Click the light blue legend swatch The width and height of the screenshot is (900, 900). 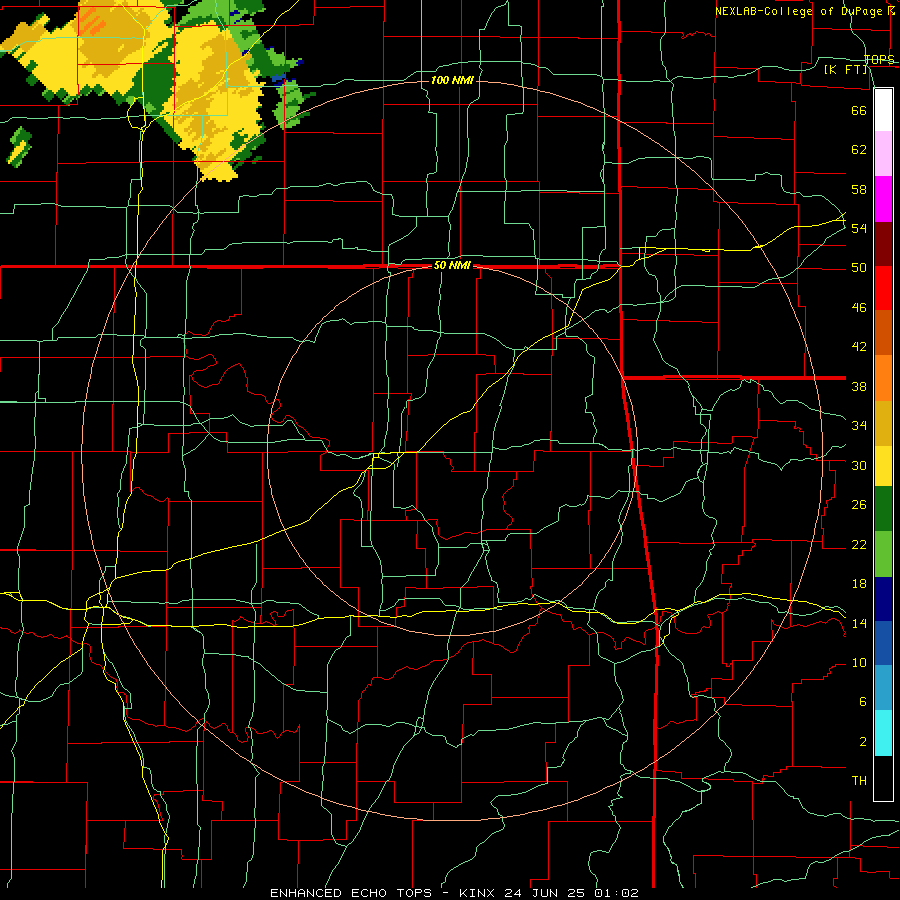(883, 687)
